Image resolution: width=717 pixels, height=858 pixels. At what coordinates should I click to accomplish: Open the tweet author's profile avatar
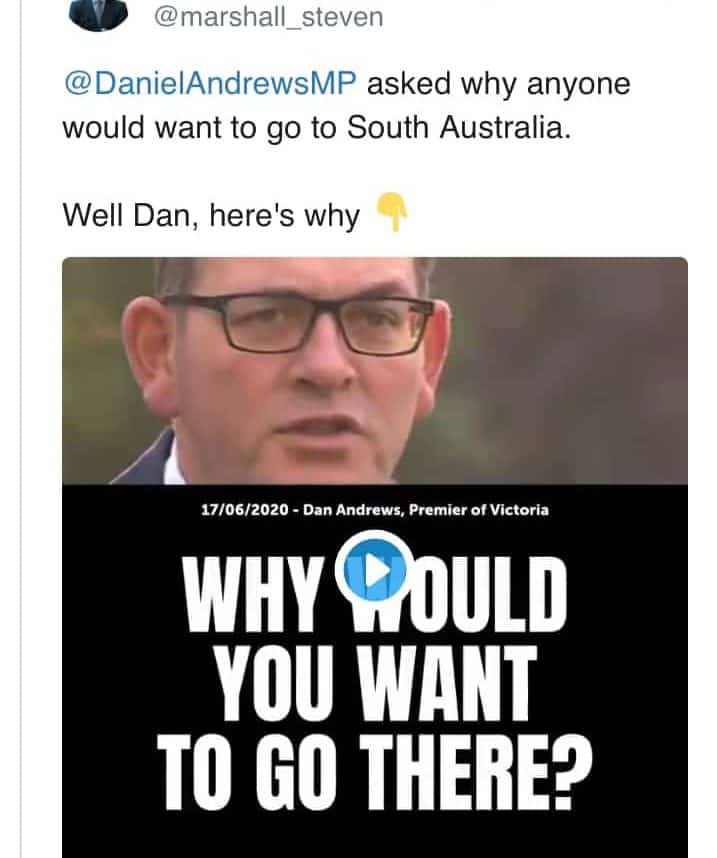pyautogui.click(x=98, y=15)
